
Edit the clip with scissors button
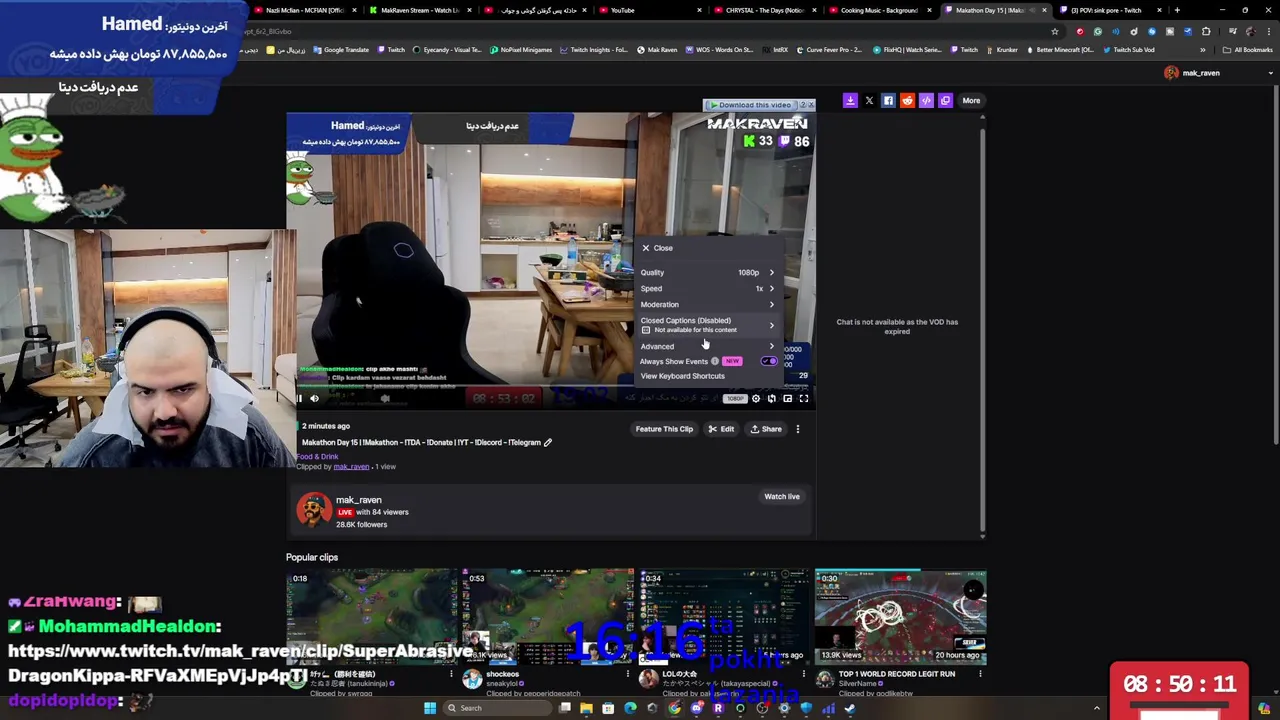[721, 429]
